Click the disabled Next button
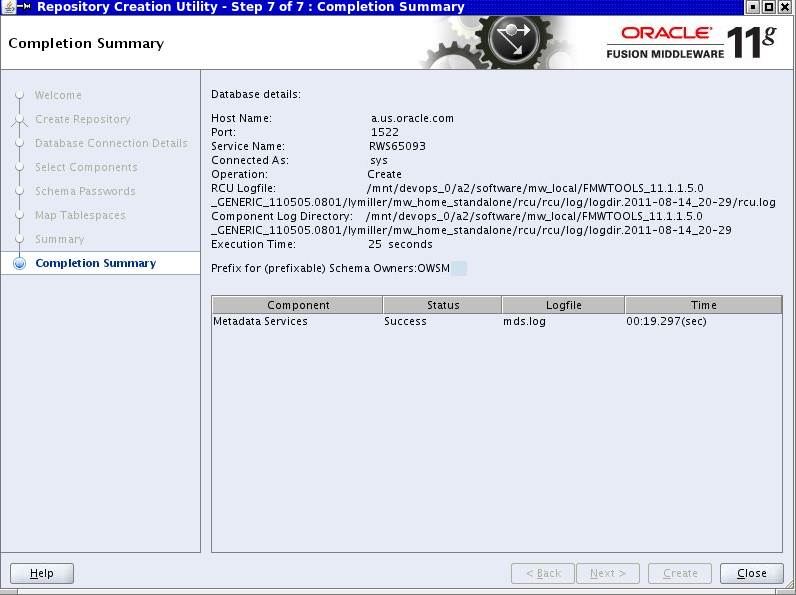Viewport: 796px width, 595px height. click(608, 573)
